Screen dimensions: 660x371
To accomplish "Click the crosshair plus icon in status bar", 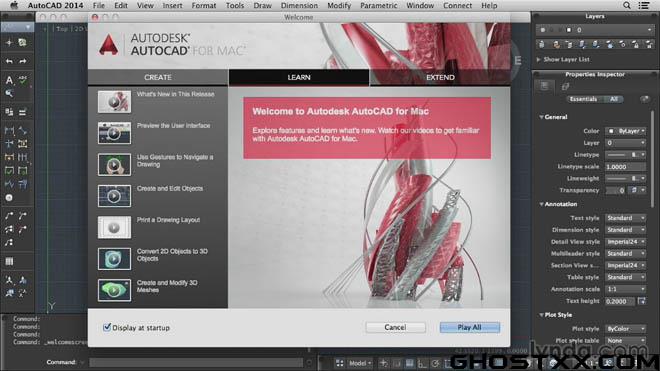I will [x=383, y=363].
